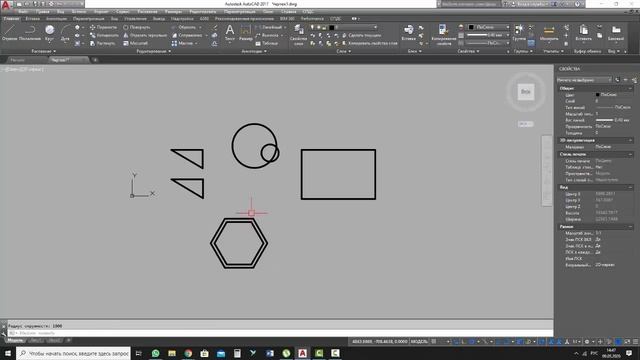Click the Stretch (Растянуть) tool
Screen dimensions: 640x360
pos(102,43)
